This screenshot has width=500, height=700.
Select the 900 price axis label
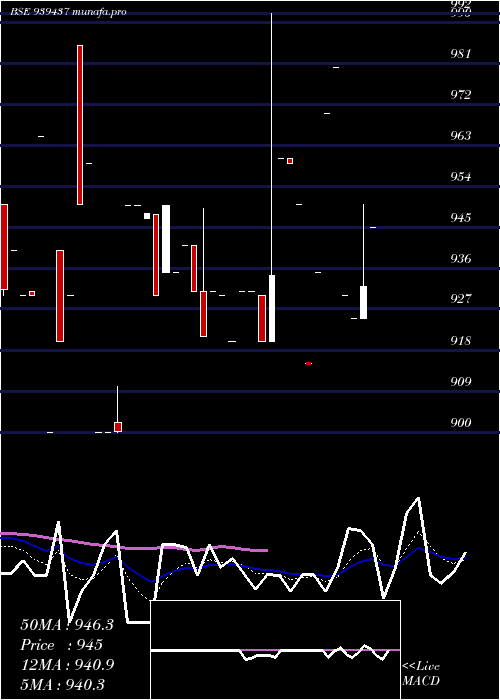[460, 422]
